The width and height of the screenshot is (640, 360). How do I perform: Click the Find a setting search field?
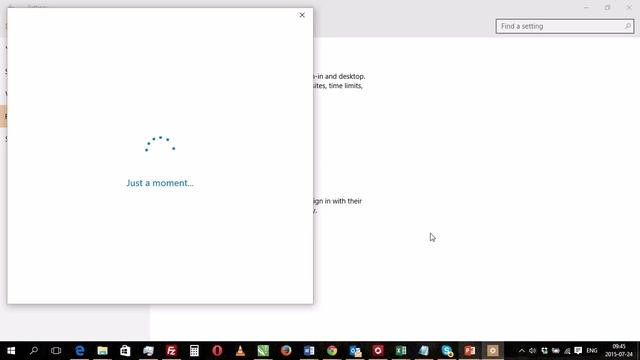(x=564, y=26)
